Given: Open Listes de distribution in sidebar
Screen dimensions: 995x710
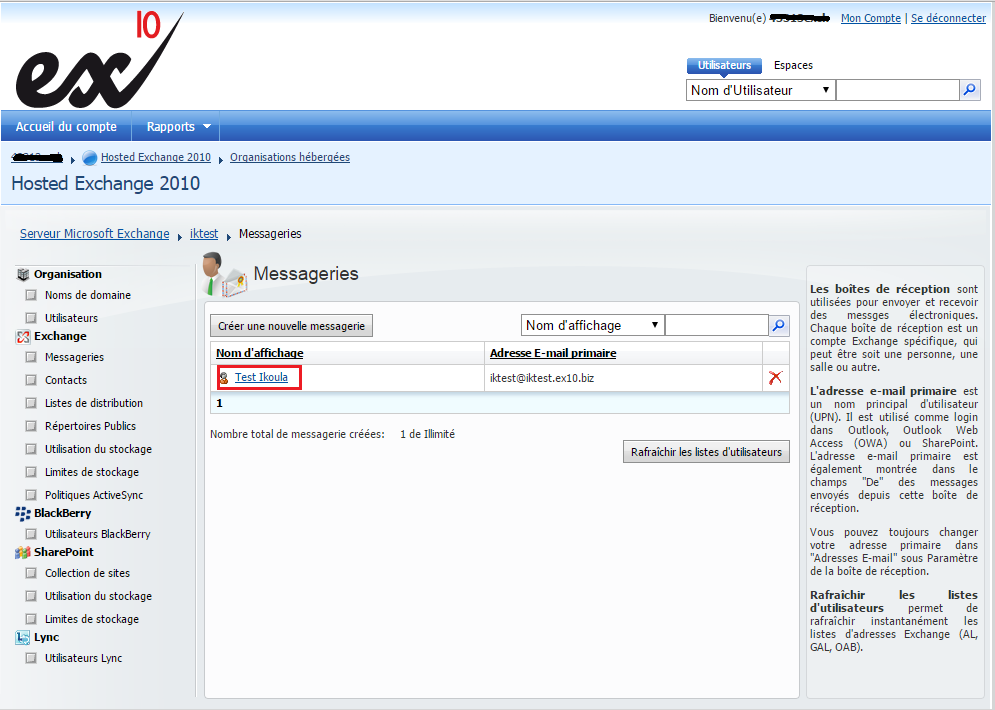Looking at the screenshot, I should point(94,403).
